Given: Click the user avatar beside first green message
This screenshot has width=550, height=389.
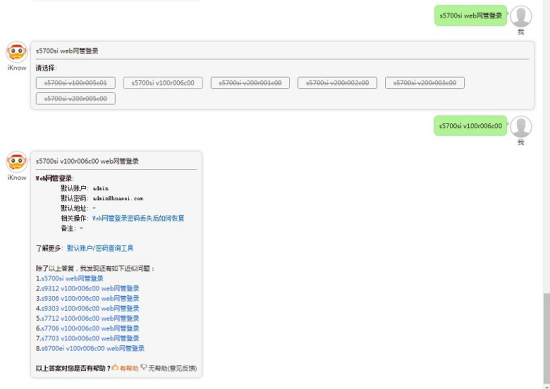Looking at the screenshot, I should (x=521, y=16).
